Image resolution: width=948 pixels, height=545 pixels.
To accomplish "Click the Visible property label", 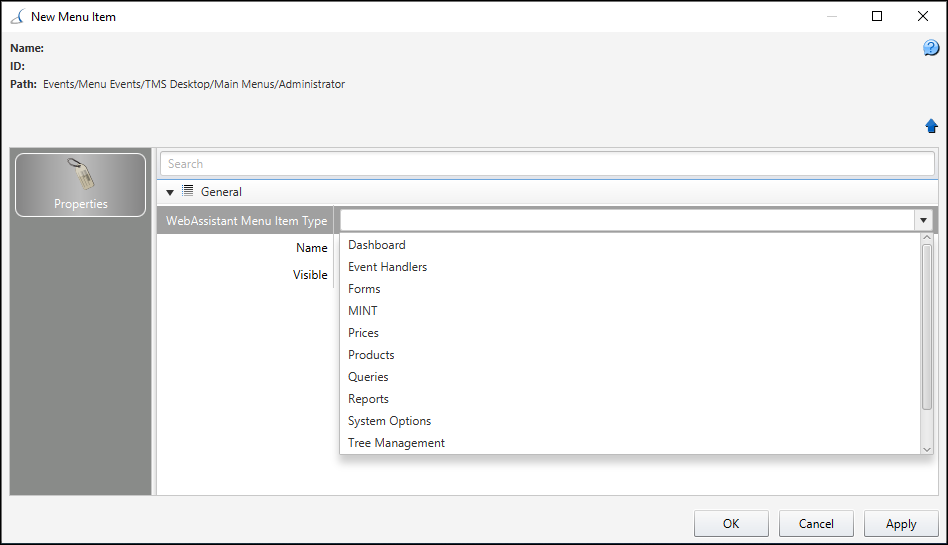I will point(310,275).
